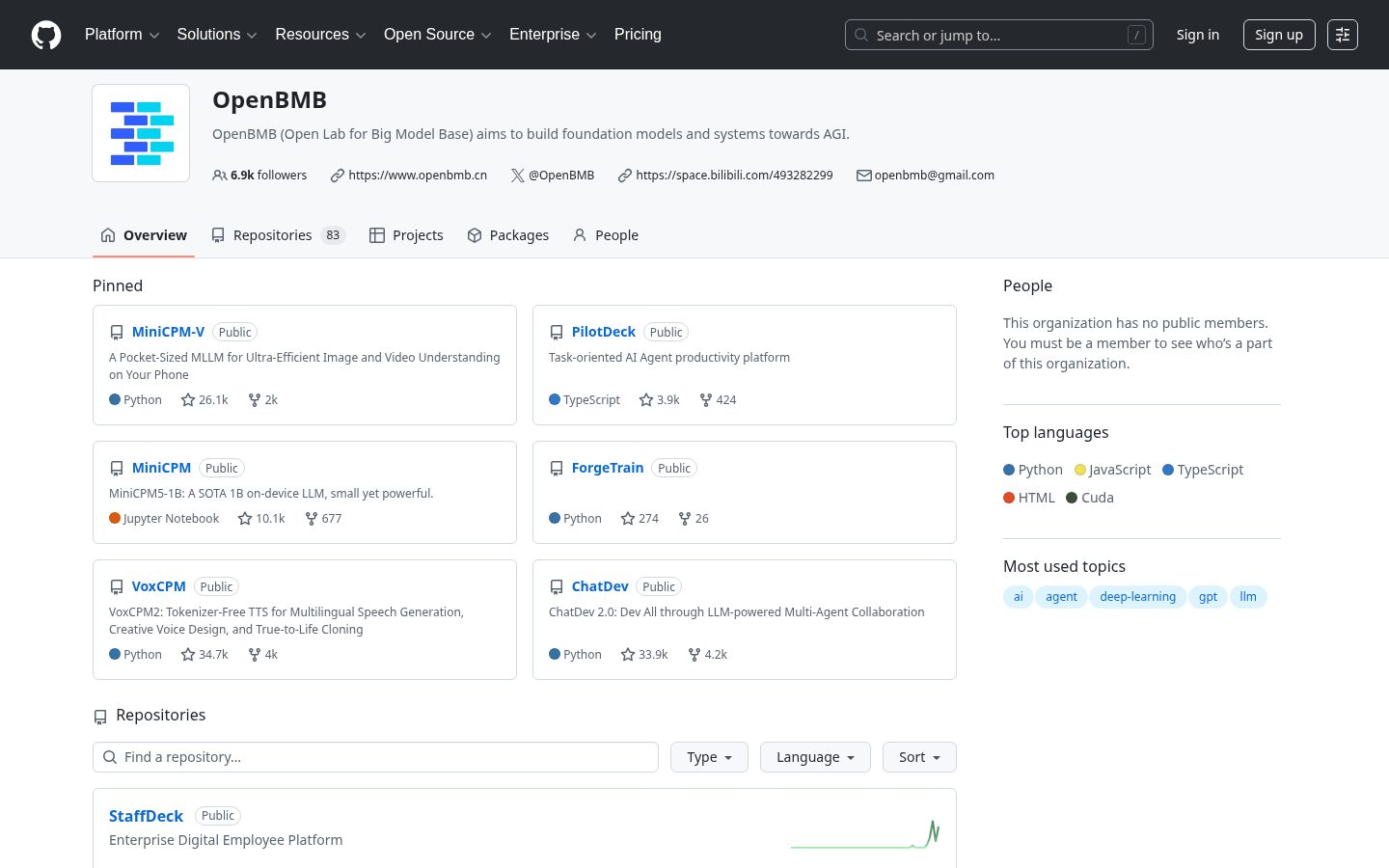Select the 'deep-learning' topic tag
The height and width of the screenshot is (868, 1389).
click(x=1138, y=597)
